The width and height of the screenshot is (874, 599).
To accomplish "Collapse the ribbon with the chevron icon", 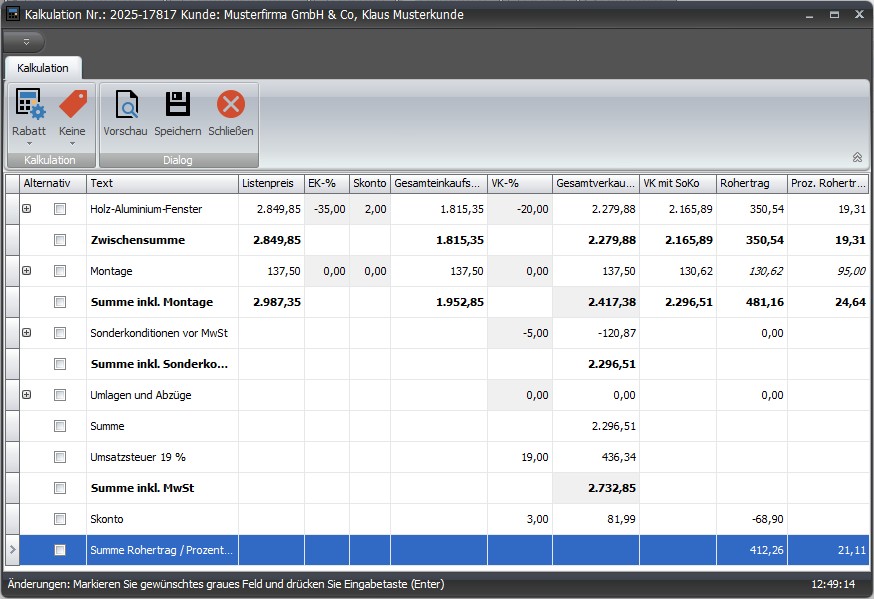I will pyautogui.click(x=857, y=157).
